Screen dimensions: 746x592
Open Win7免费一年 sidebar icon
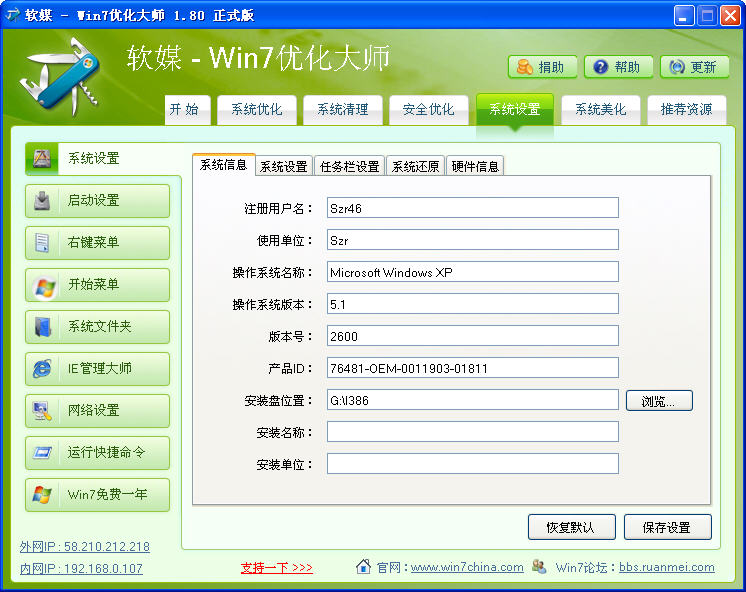(42, 495)
